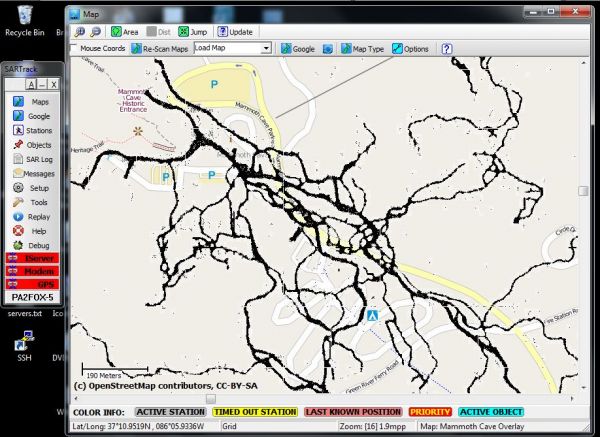600x437 pixels.
Task: Open the SAR Log
Action: pyautogui.click(x=32, y=159)
